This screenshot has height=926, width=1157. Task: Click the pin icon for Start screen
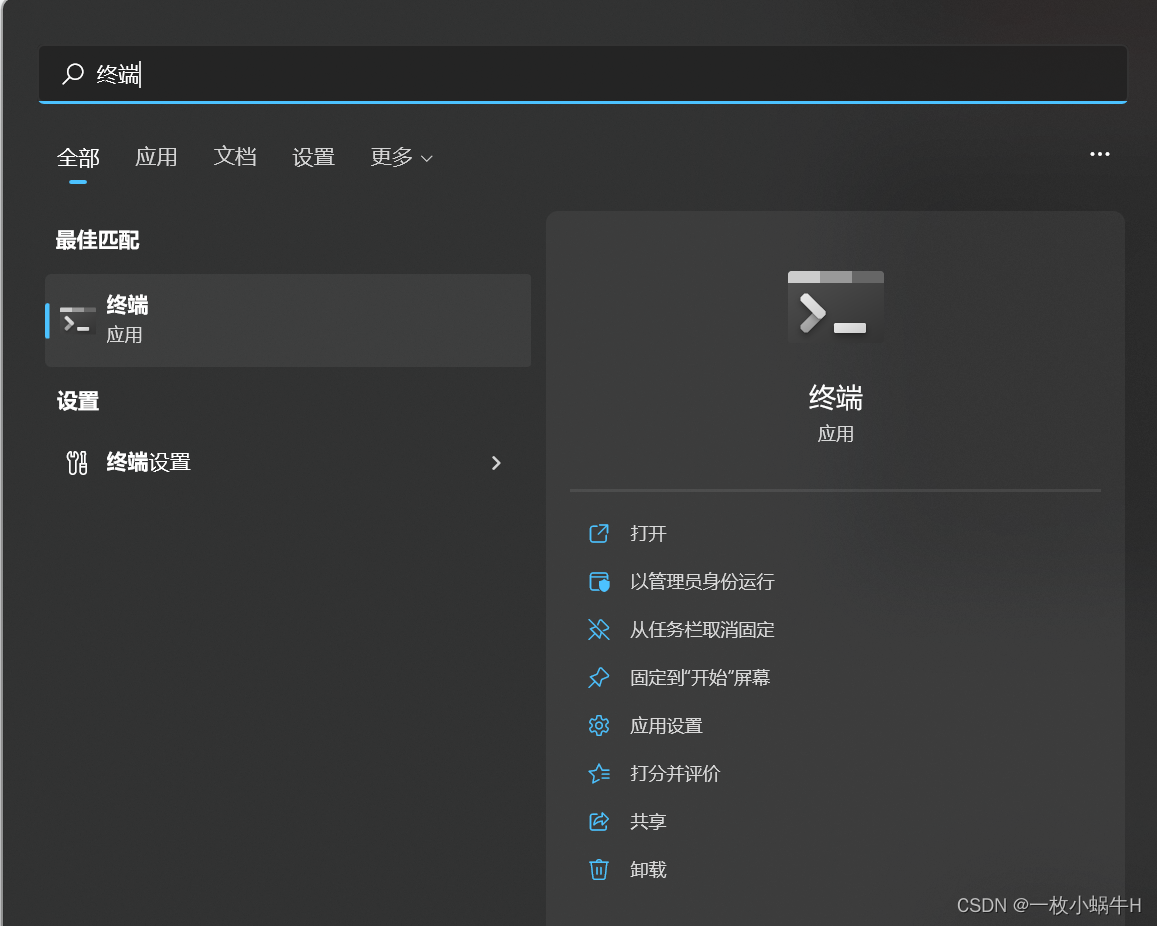pos(598,677)
